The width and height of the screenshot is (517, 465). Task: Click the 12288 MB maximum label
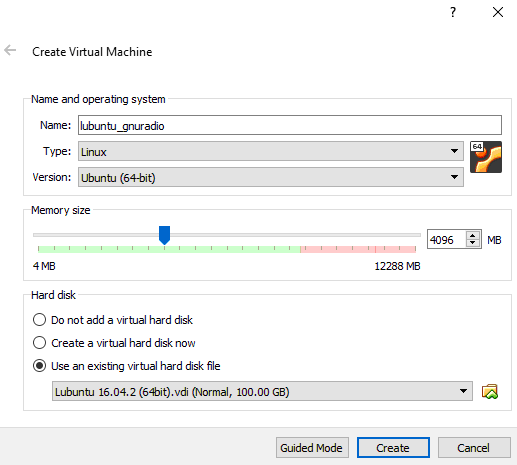click(x=397, y=266)
